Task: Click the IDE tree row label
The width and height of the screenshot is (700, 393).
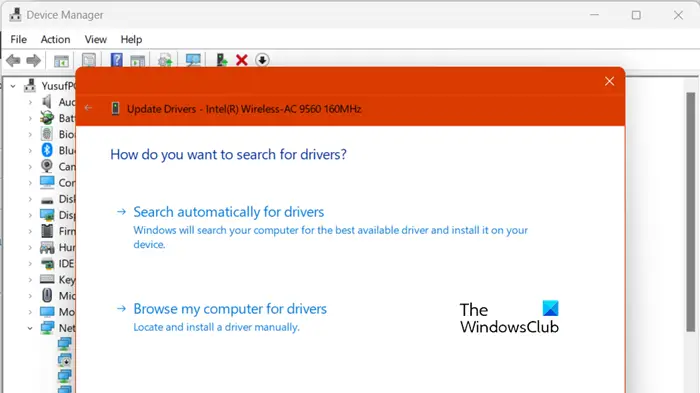Action: (x=67, y=263)
